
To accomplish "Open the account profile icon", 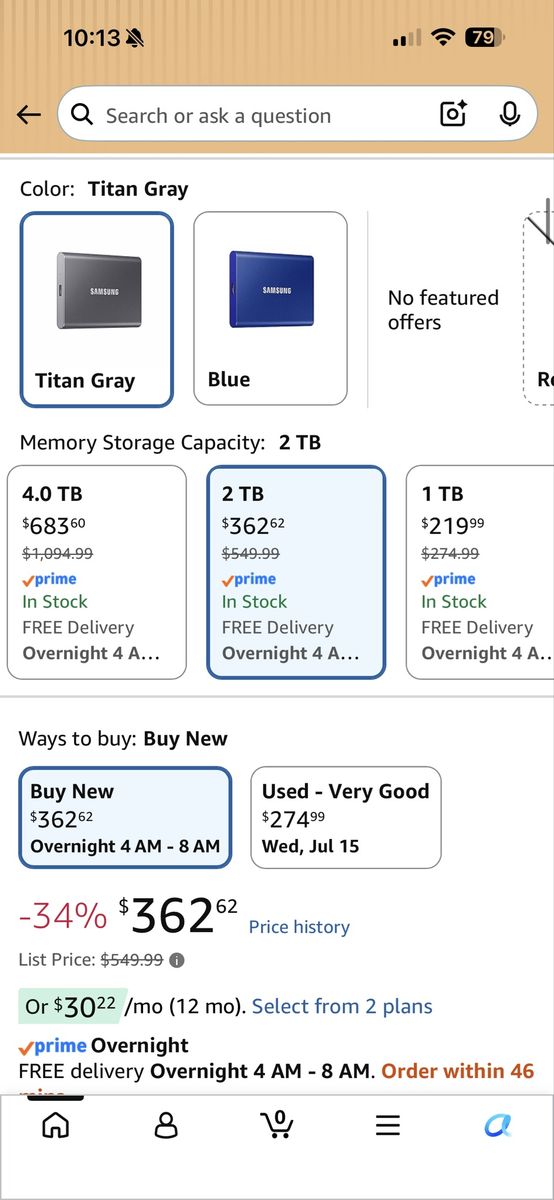I will [166, 1126].
